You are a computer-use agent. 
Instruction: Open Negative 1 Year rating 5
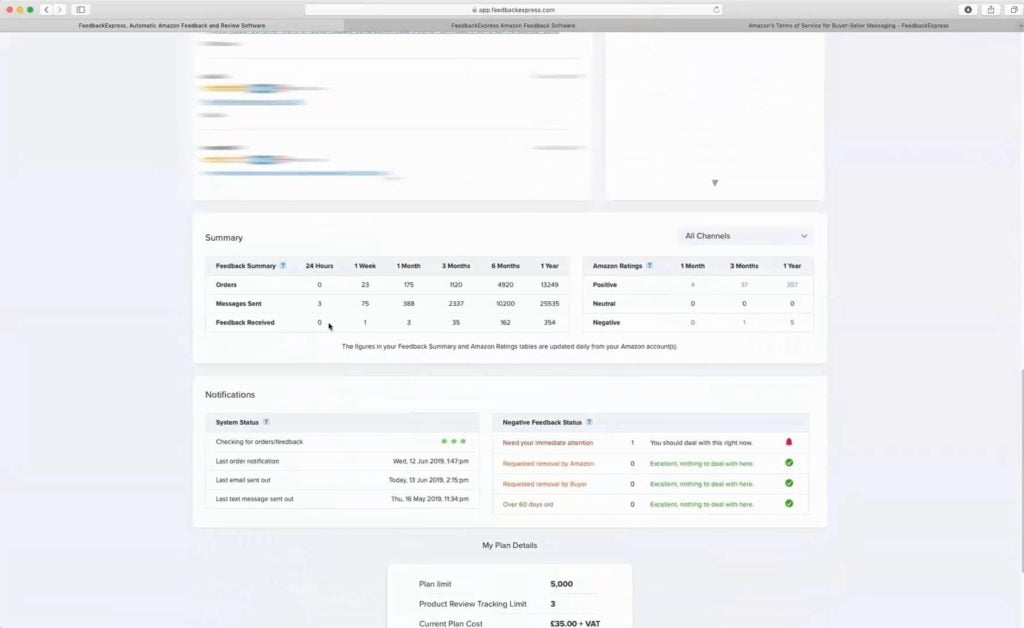pos(792,322)
